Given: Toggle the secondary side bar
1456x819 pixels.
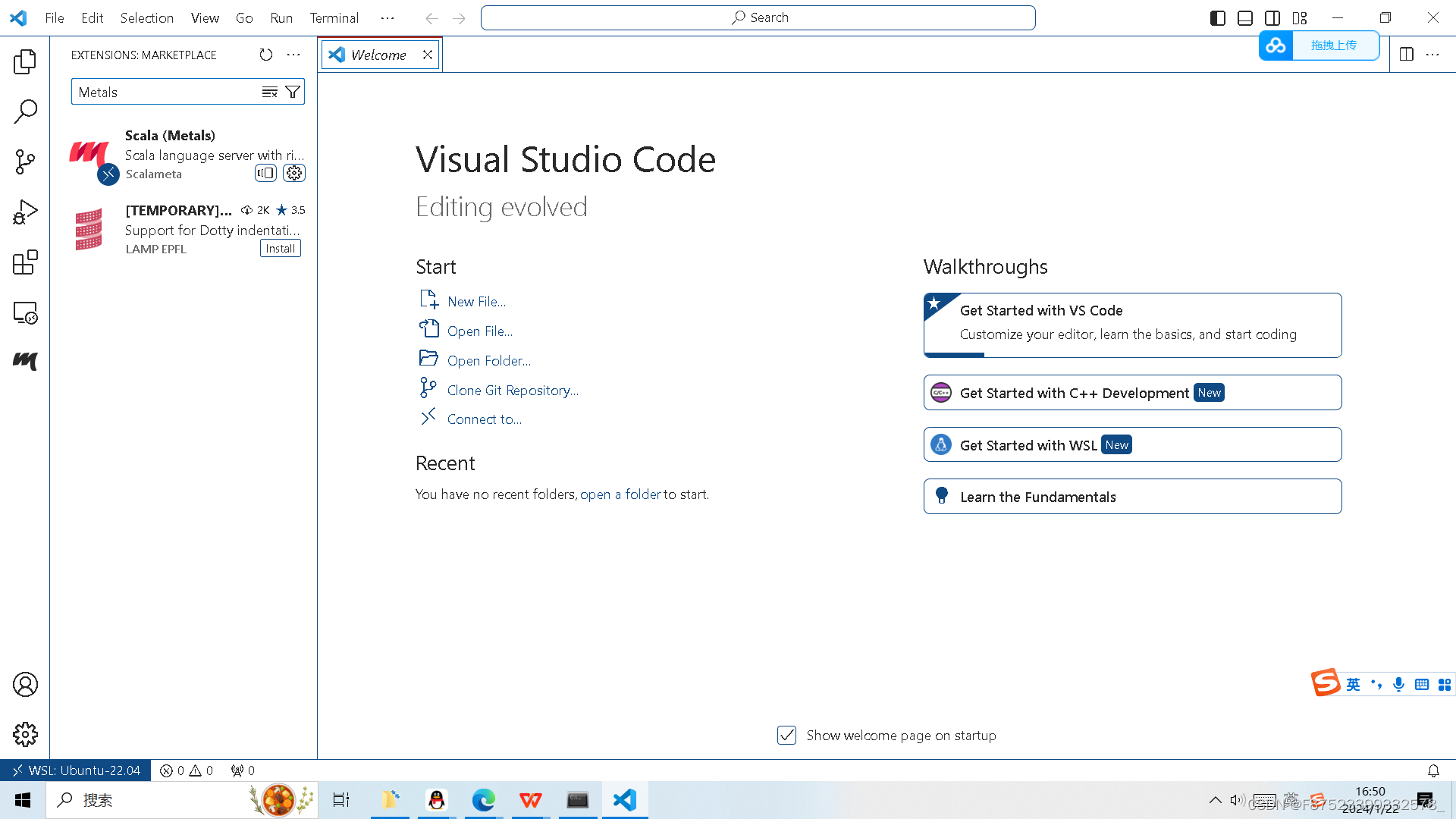Looking at the screenshot, I should [1272, 18].
